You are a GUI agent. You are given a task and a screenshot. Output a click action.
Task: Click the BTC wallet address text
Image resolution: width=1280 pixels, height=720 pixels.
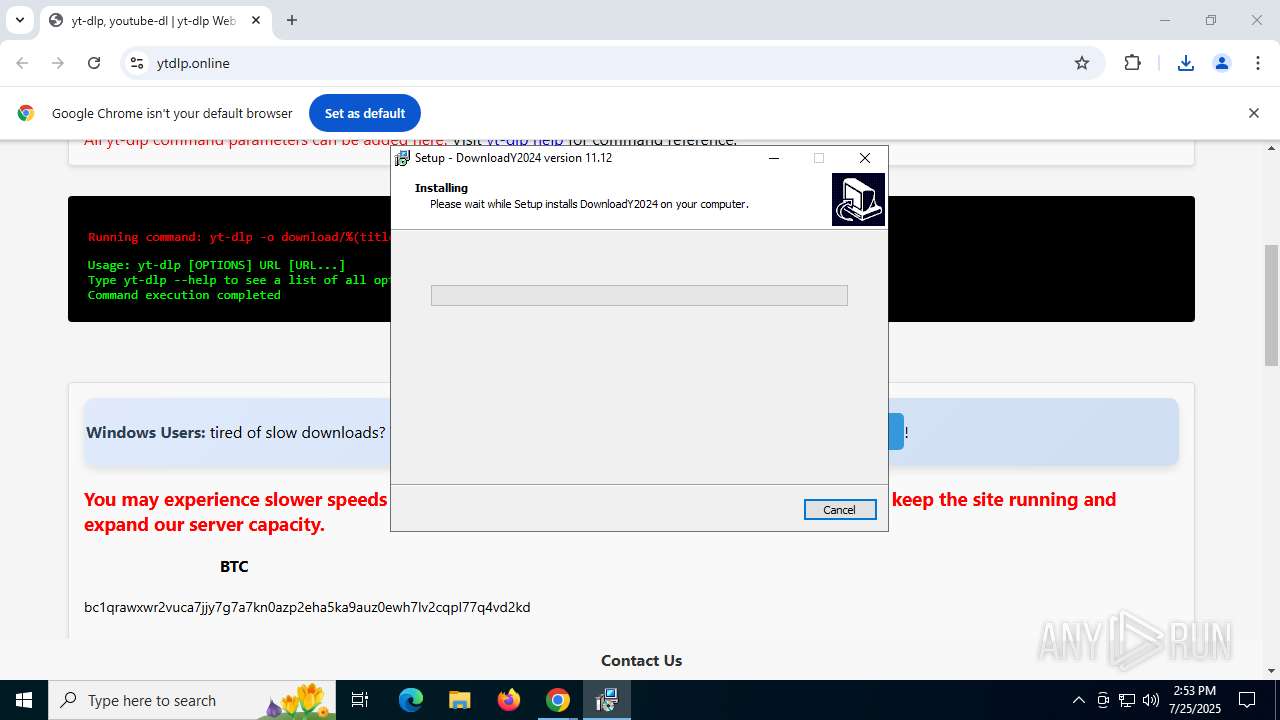[x=307, y=607]
